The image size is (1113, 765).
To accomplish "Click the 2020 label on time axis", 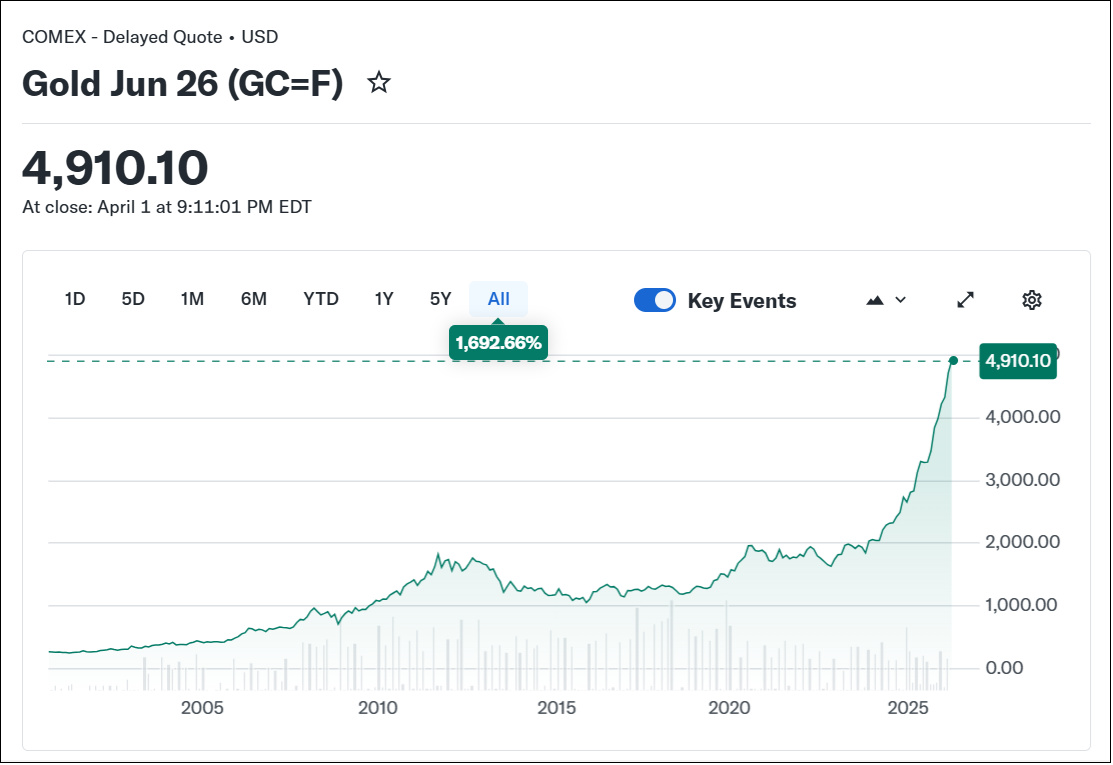I will [729, 708].
